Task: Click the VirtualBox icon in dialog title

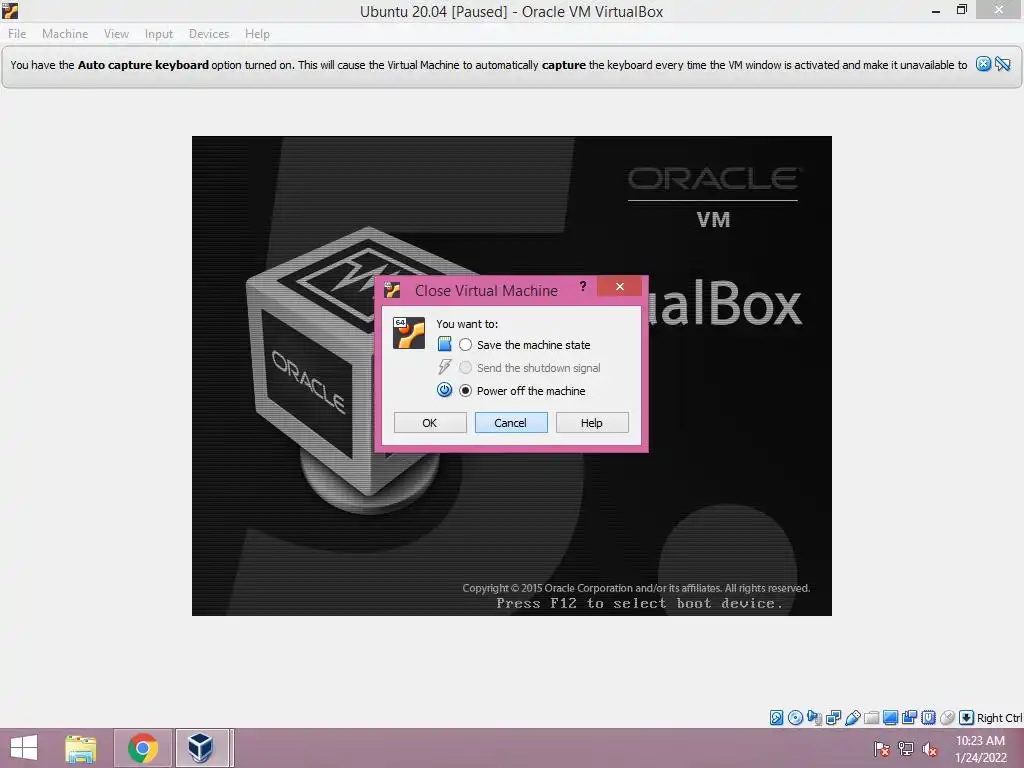Action: tap(392, 290)
